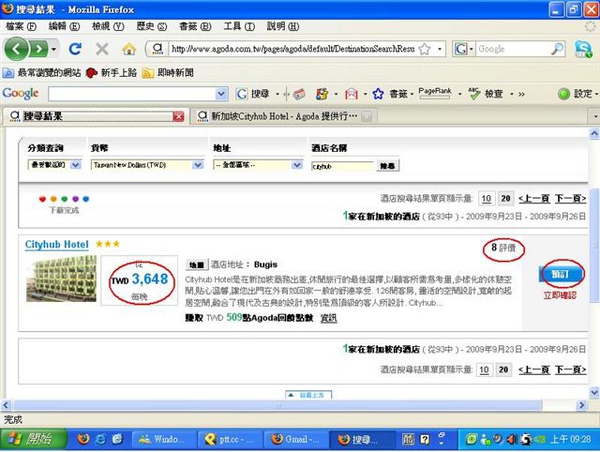Image resolution: width=600 pixels, height=452 pixels.
Task: Click the Windows Start button
Action: click(x=34, y=439)
